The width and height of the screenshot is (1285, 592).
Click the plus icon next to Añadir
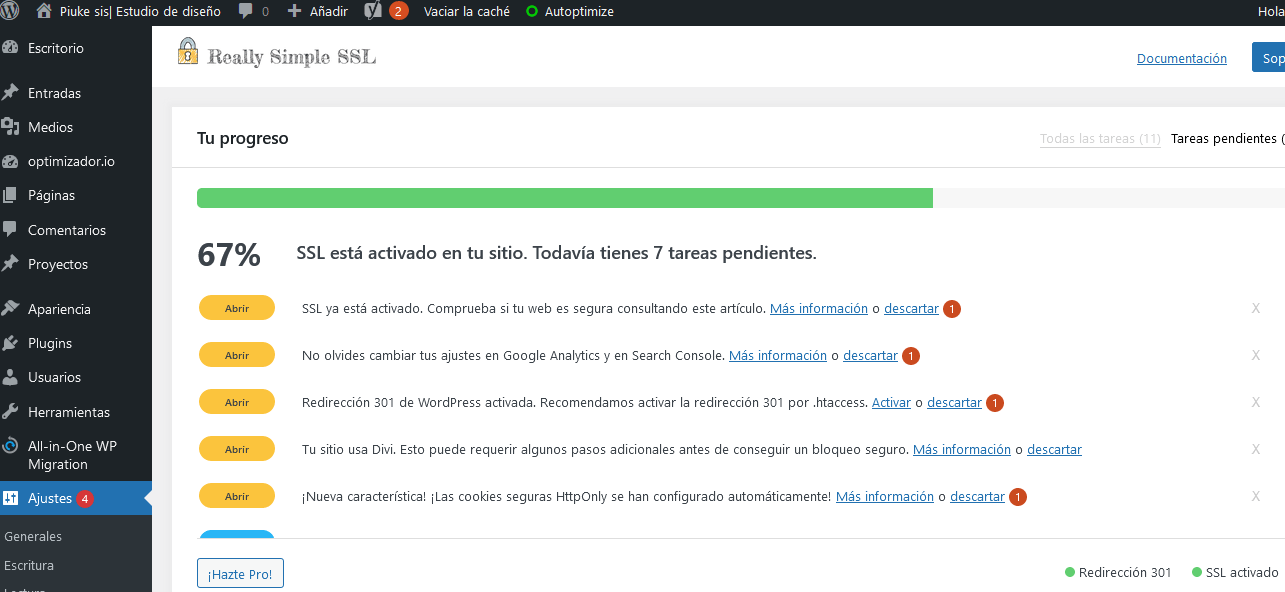coord(294,12)
